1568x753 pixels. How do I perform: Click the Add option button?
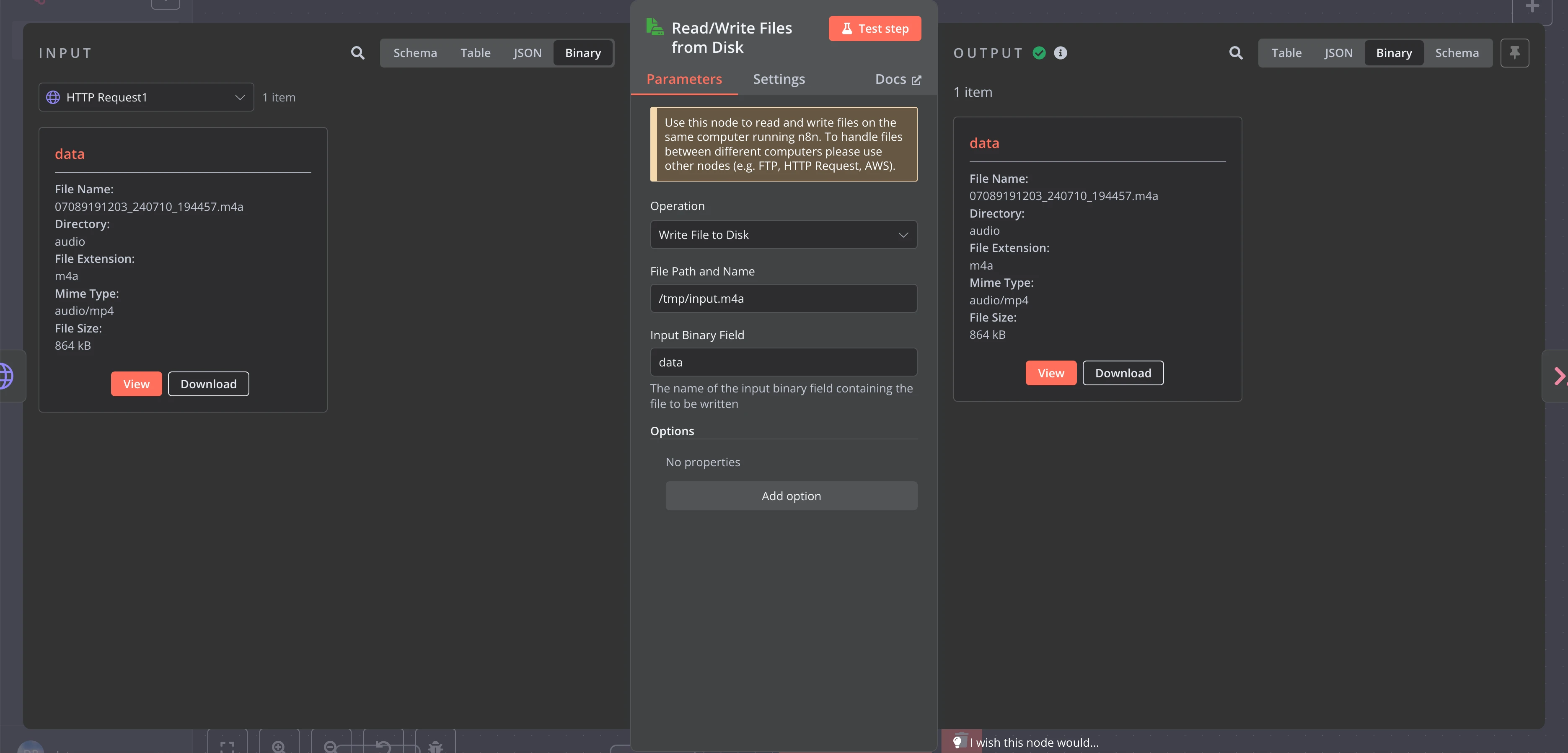(x=791, y=496)
